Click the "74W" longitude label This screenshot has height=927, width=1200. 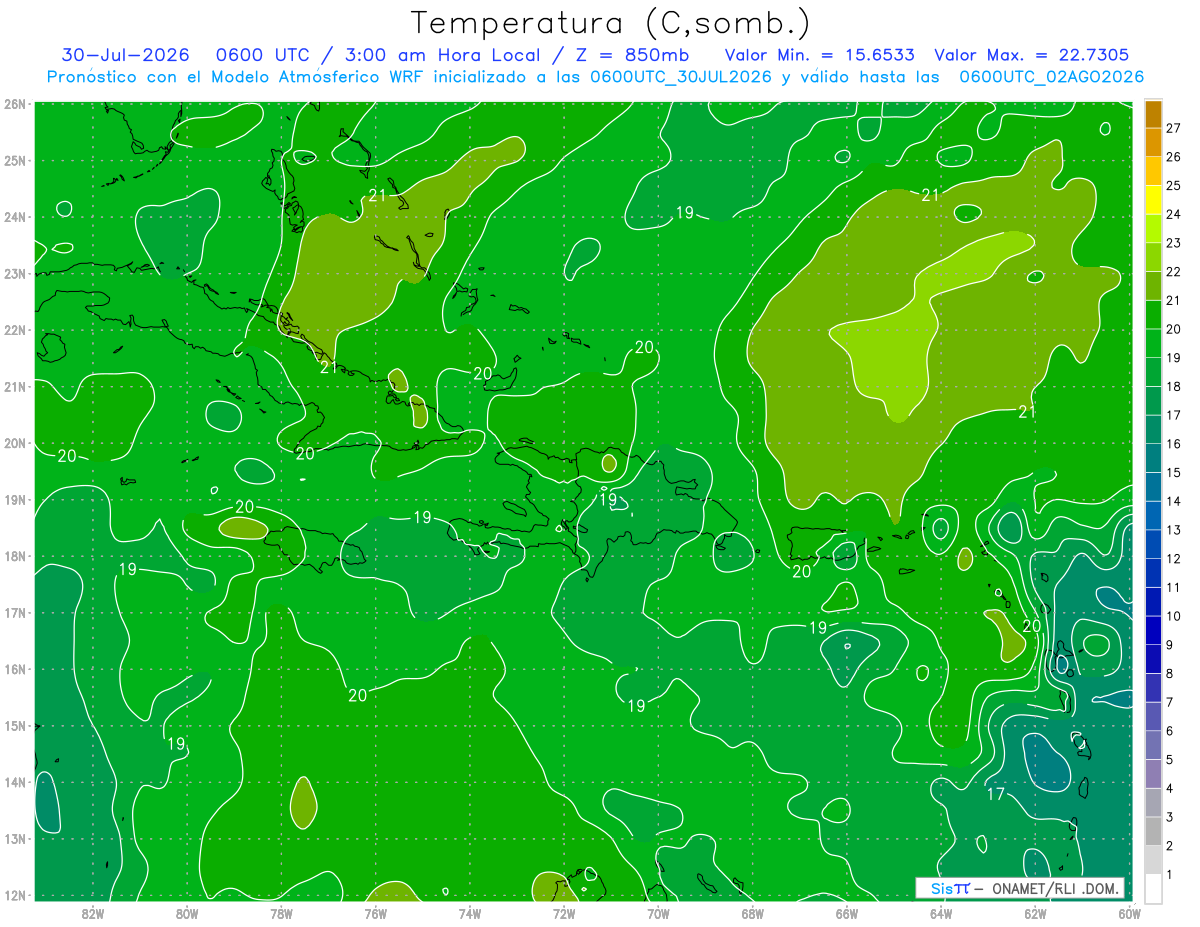point(469,913)
